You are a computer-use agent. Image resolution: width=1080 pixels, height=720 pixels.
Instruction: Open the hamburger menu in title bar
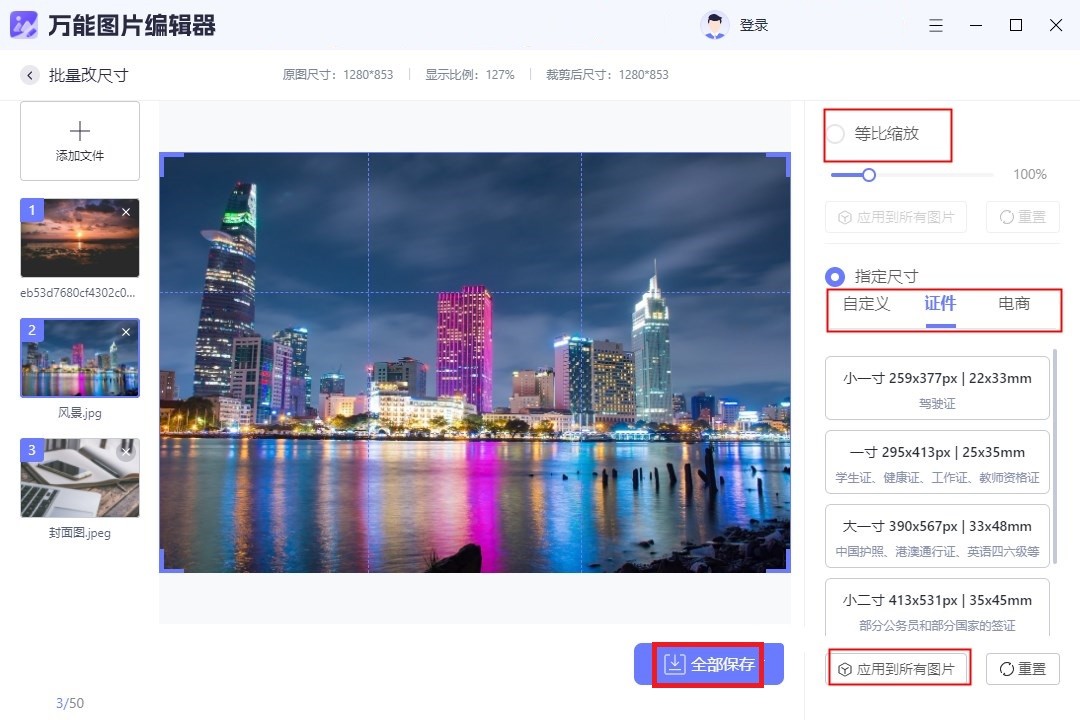click(936, 24)
